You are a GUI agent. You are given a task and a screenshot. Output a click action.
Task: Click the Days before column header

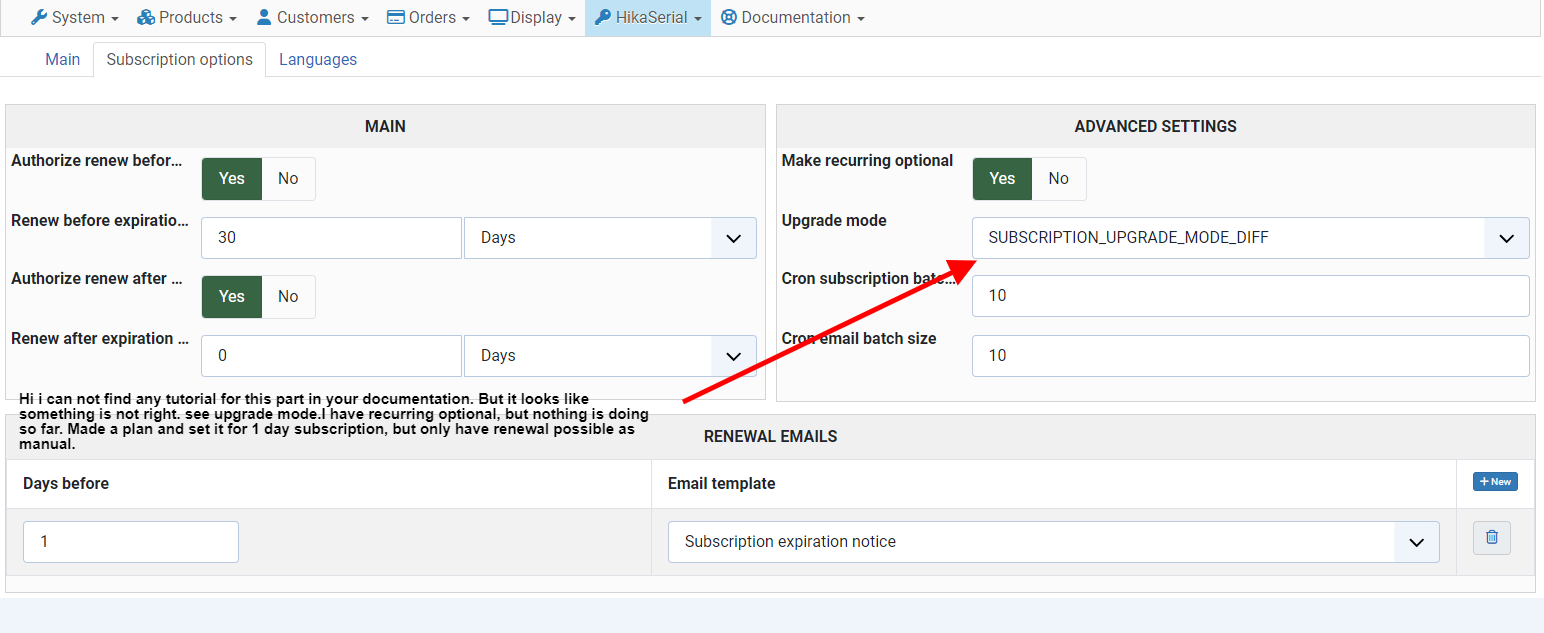(66, 484)
